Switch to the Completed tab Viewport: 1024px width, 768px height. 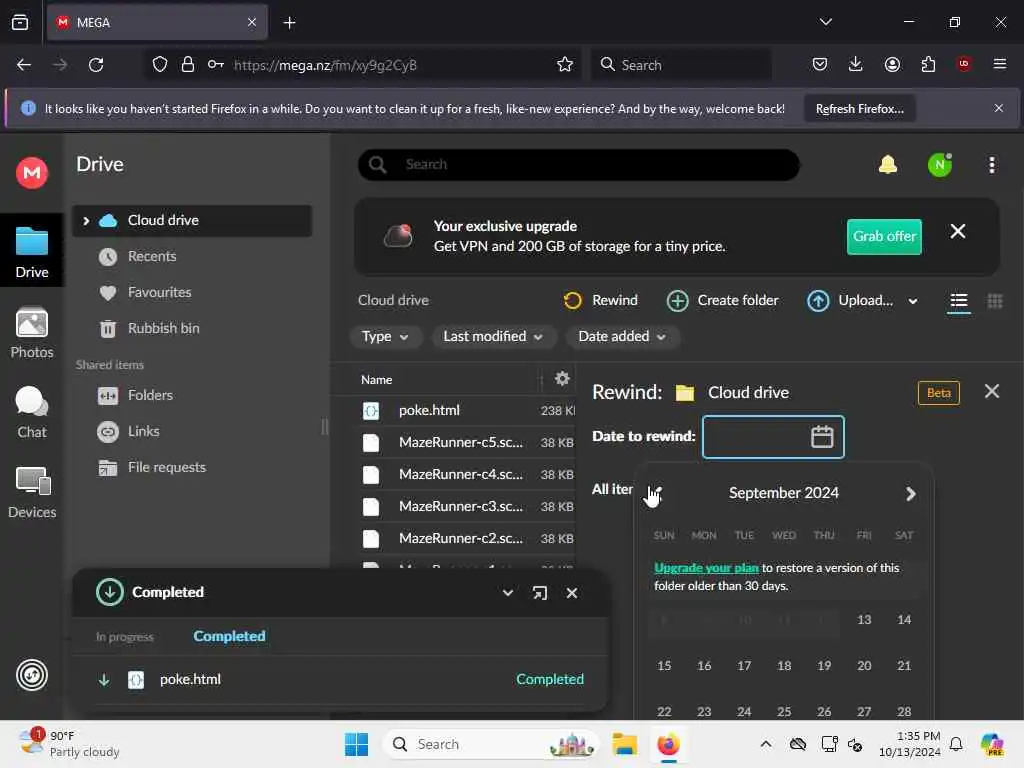pyautogui.click(x=229, y=636)
